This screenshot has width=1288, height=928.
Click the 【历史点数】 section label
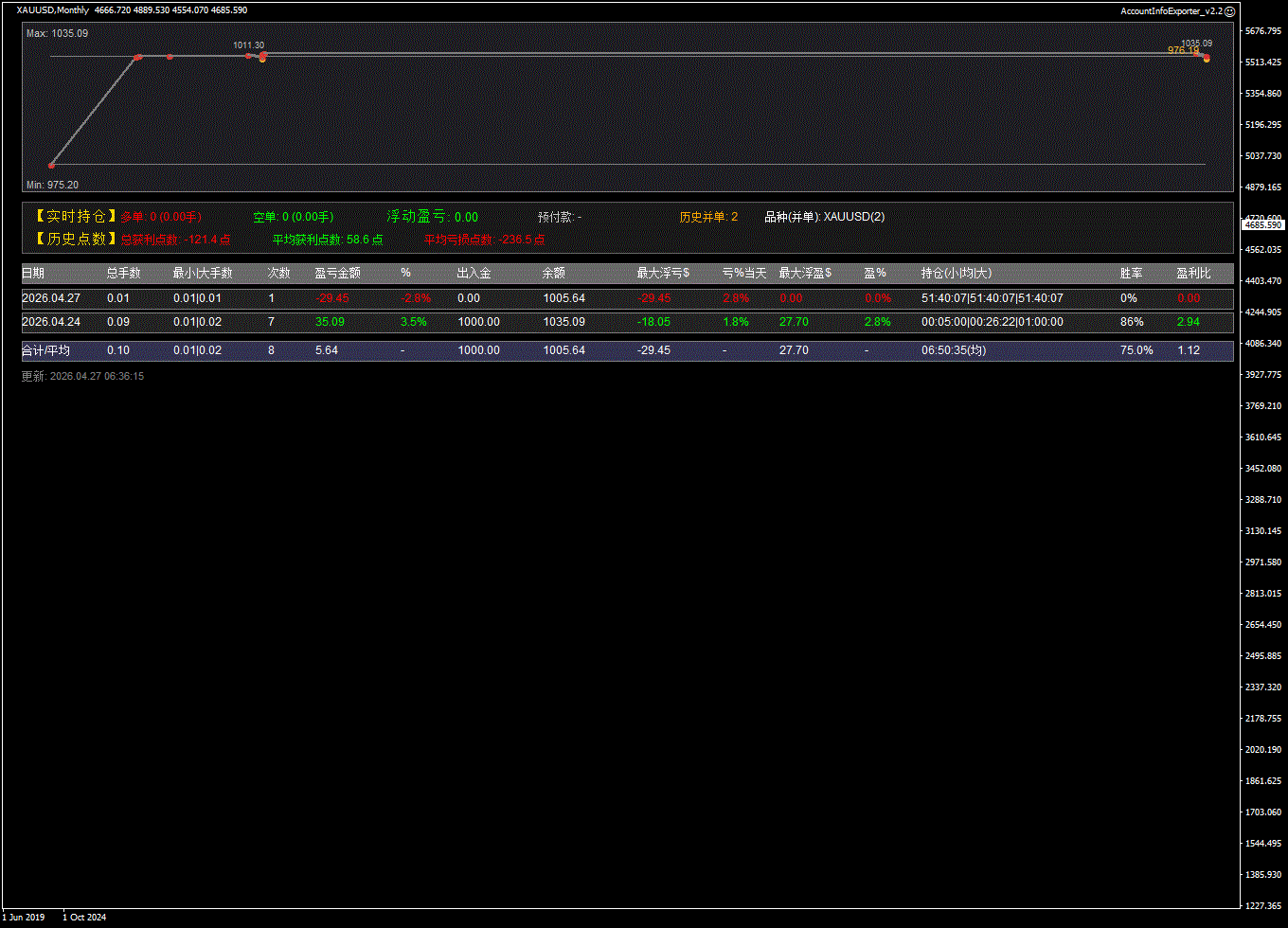(x=75, y=240)
